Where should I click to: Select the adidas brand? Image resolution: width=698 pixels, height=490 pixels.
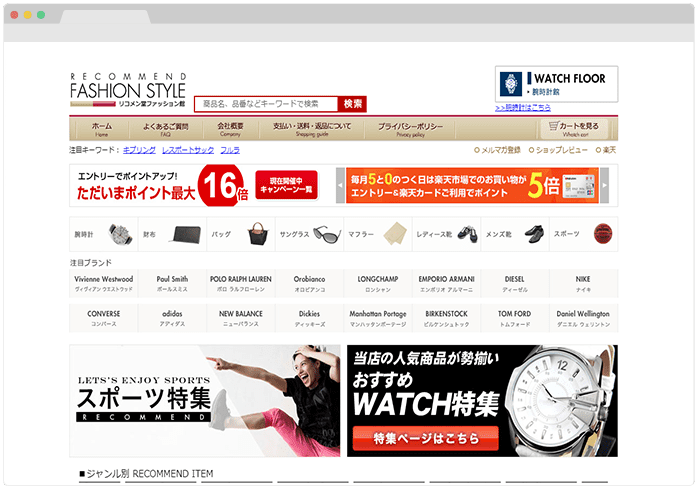pyautogui.click(x=172, y=318)
